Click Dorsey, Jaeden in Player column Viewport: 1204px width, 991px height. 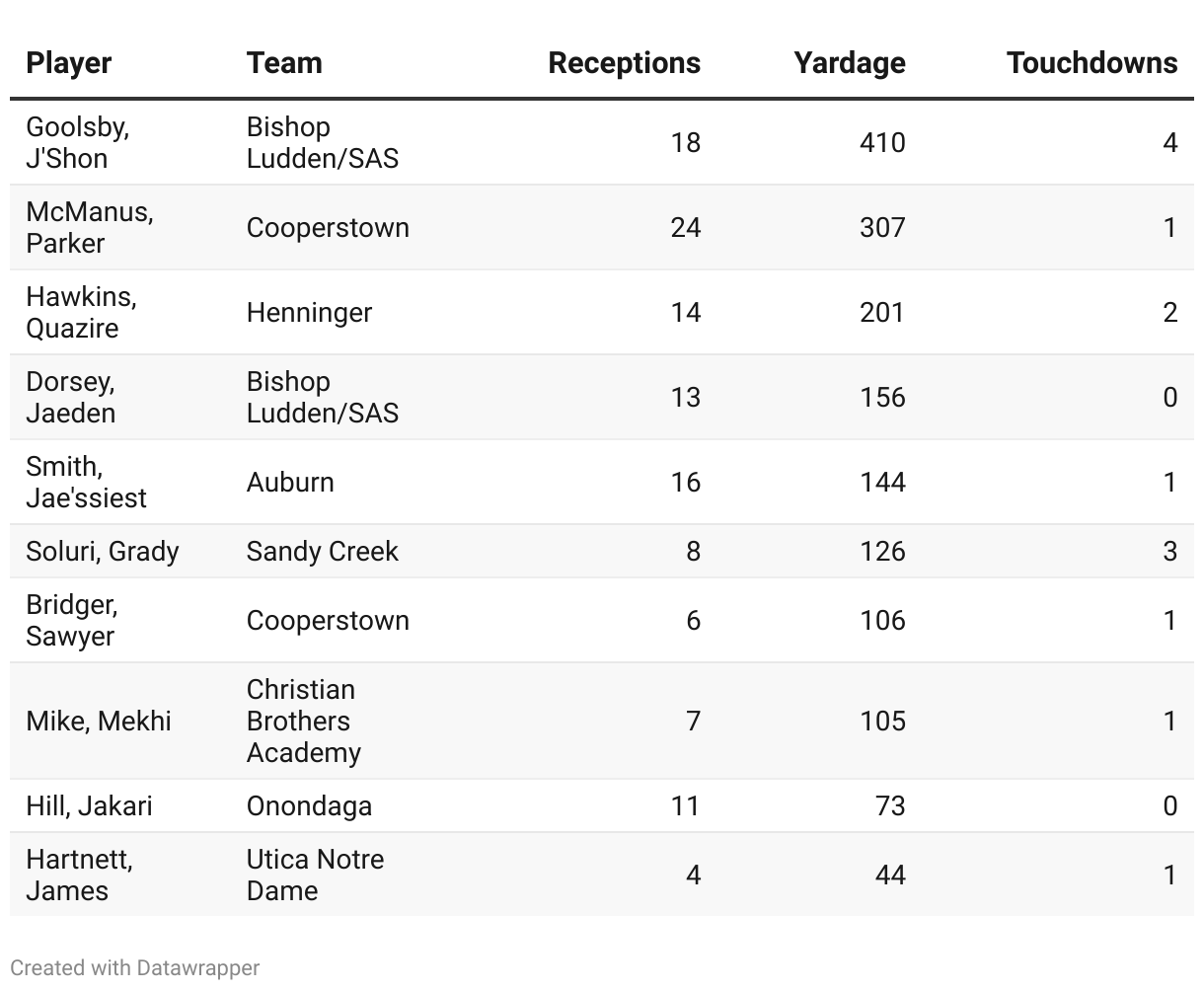(70, 397)
